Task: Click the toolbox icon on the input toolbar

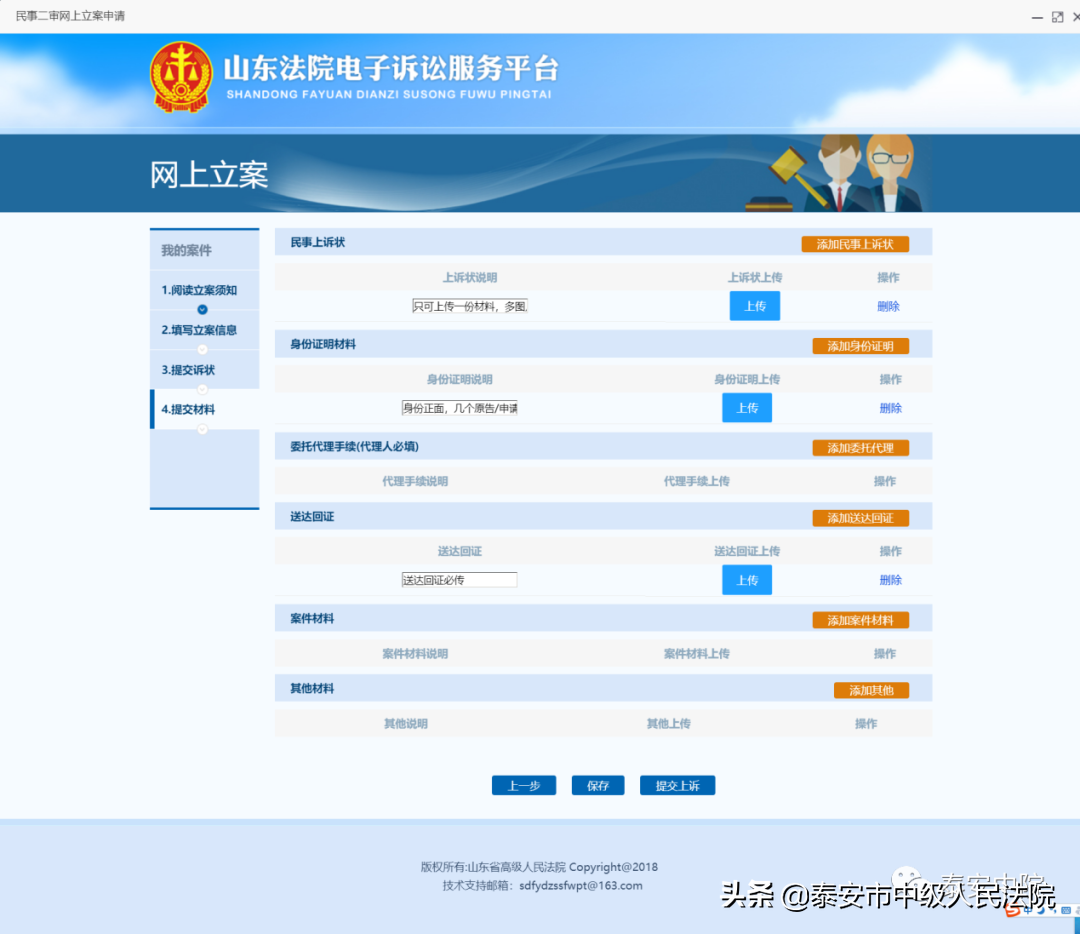Action: (x=1077, y=909)
